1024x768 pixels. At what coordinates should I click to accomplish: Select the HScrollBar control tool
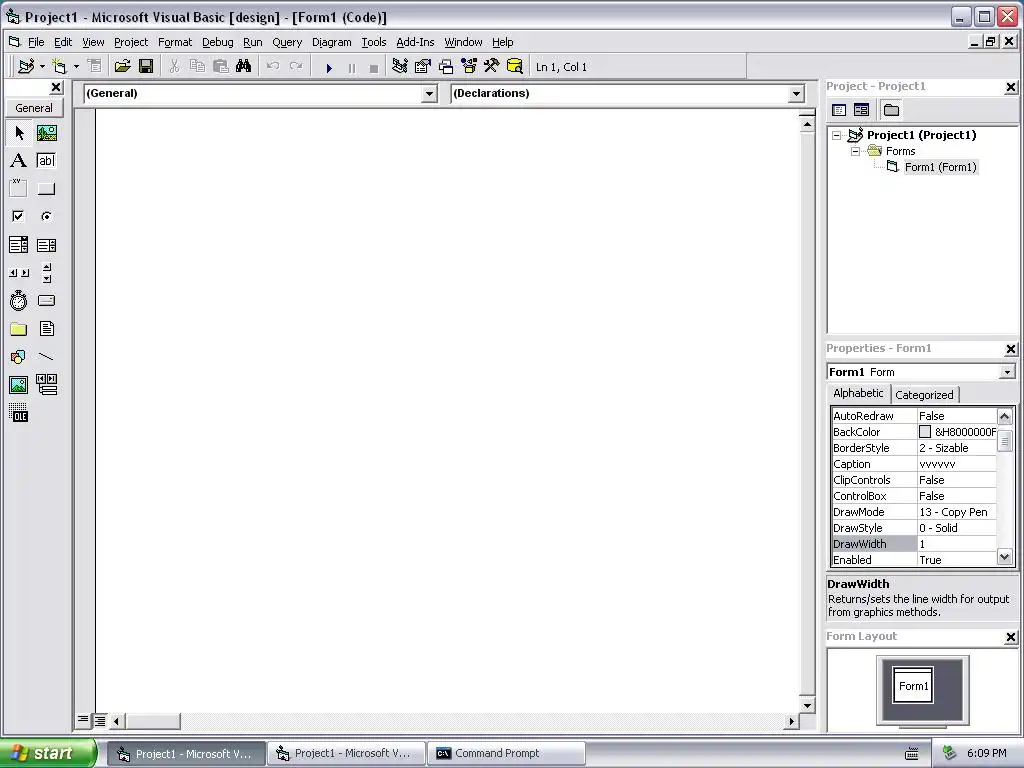pyautogui.click(x=19, y=273)
